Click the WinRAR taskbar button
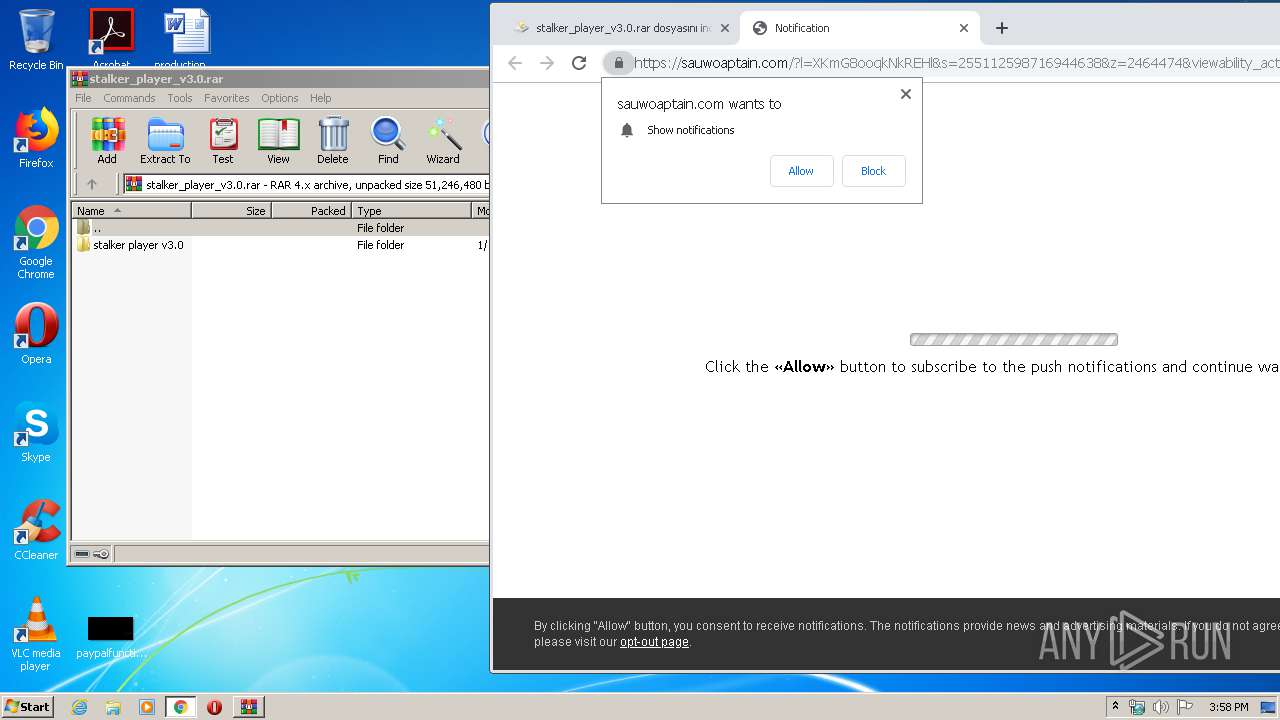1280x720 pixels. click(x=248, y=707)
